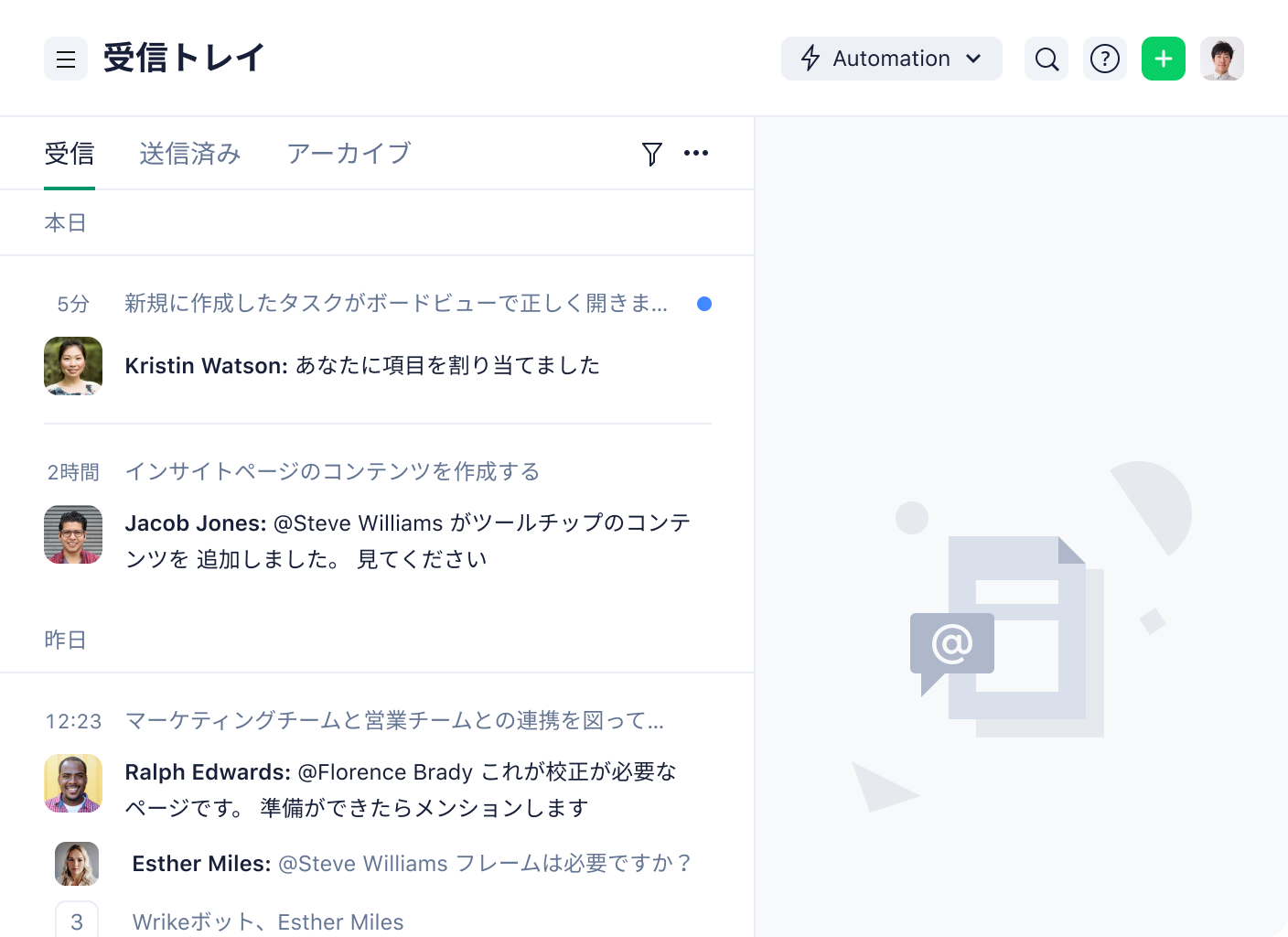This screenshot has width=1288, height=937.
Task: Click the blue unread dot indicator
Action: click(x=704, y=304)
